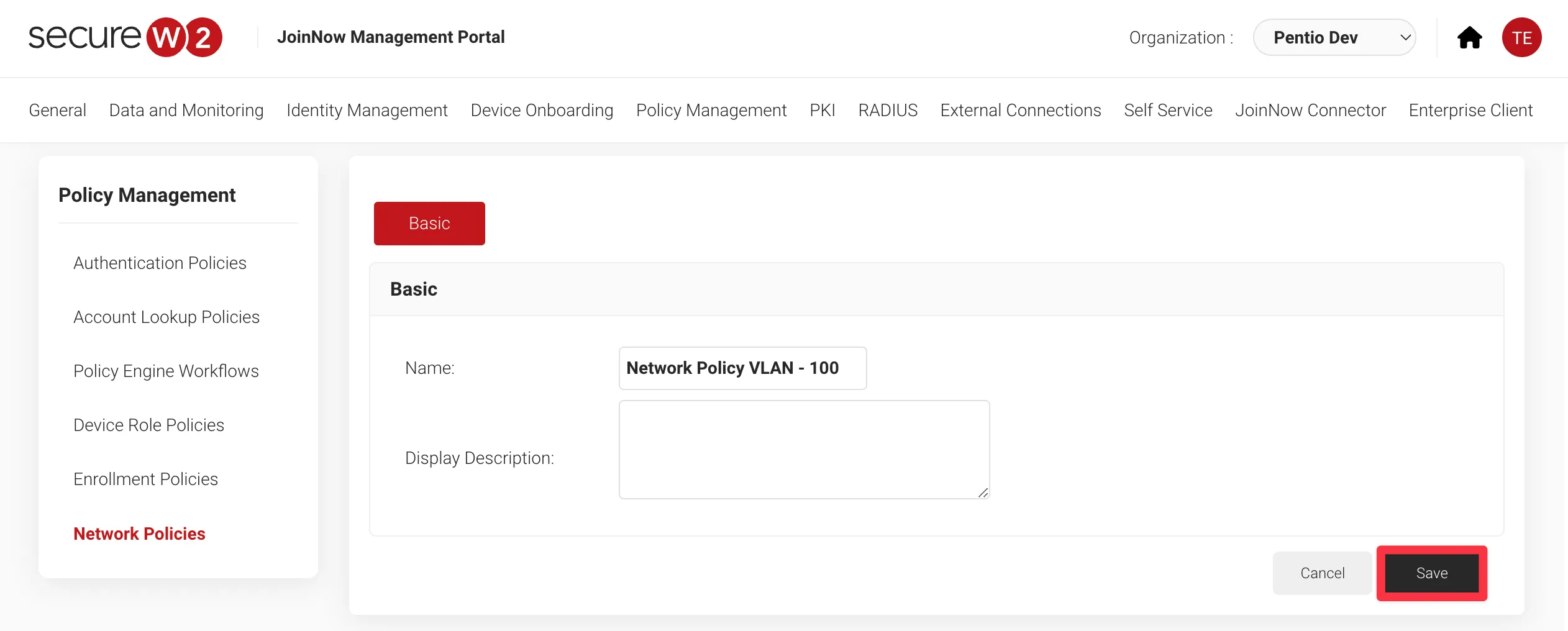Viewport: 1568px width, 631px height.
Task: Click the Display Description text area
Action: [x=804, y=450]
